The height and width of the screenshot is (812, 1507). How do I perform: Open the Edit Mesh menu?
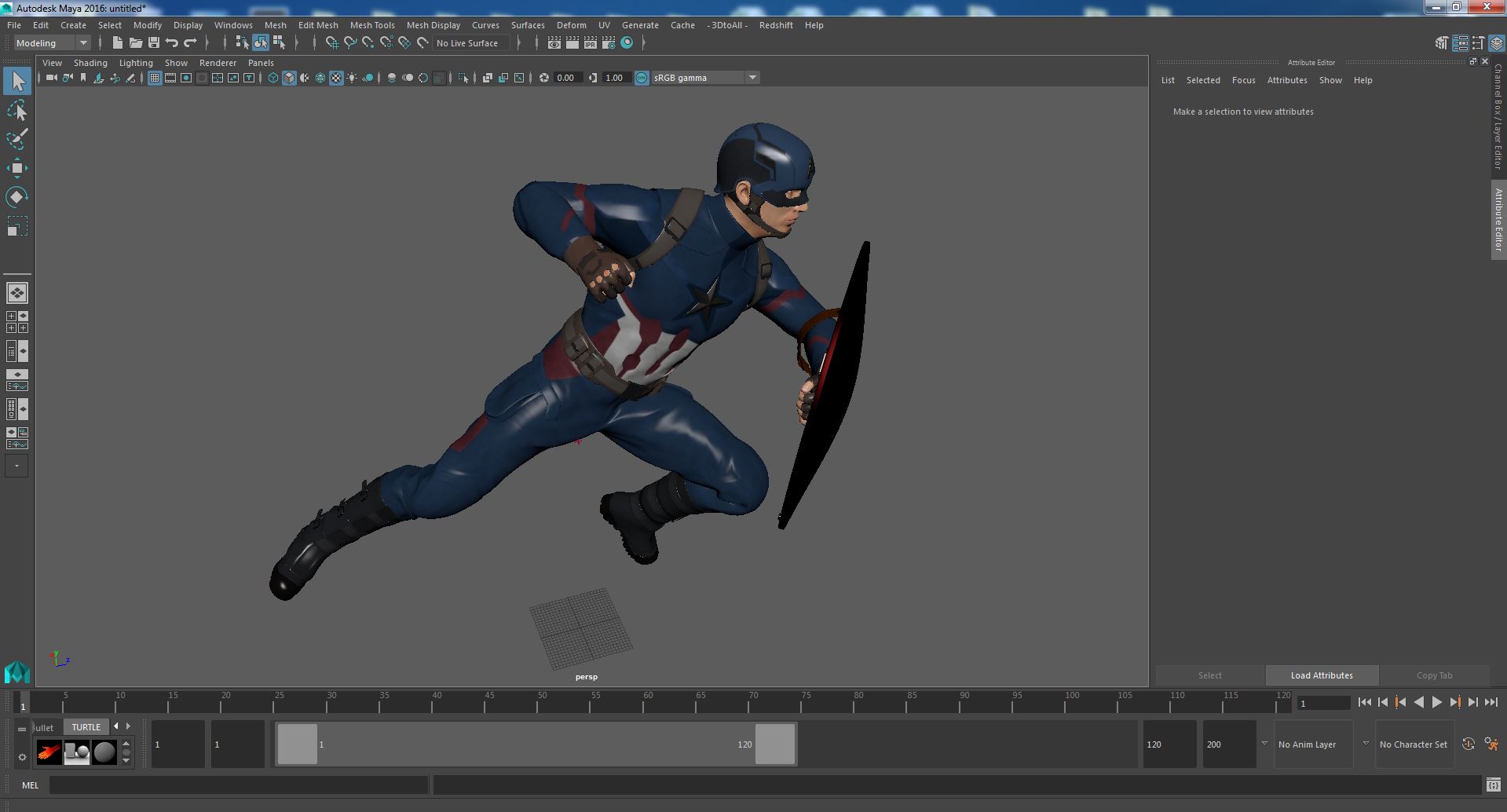tap(318, 25)
